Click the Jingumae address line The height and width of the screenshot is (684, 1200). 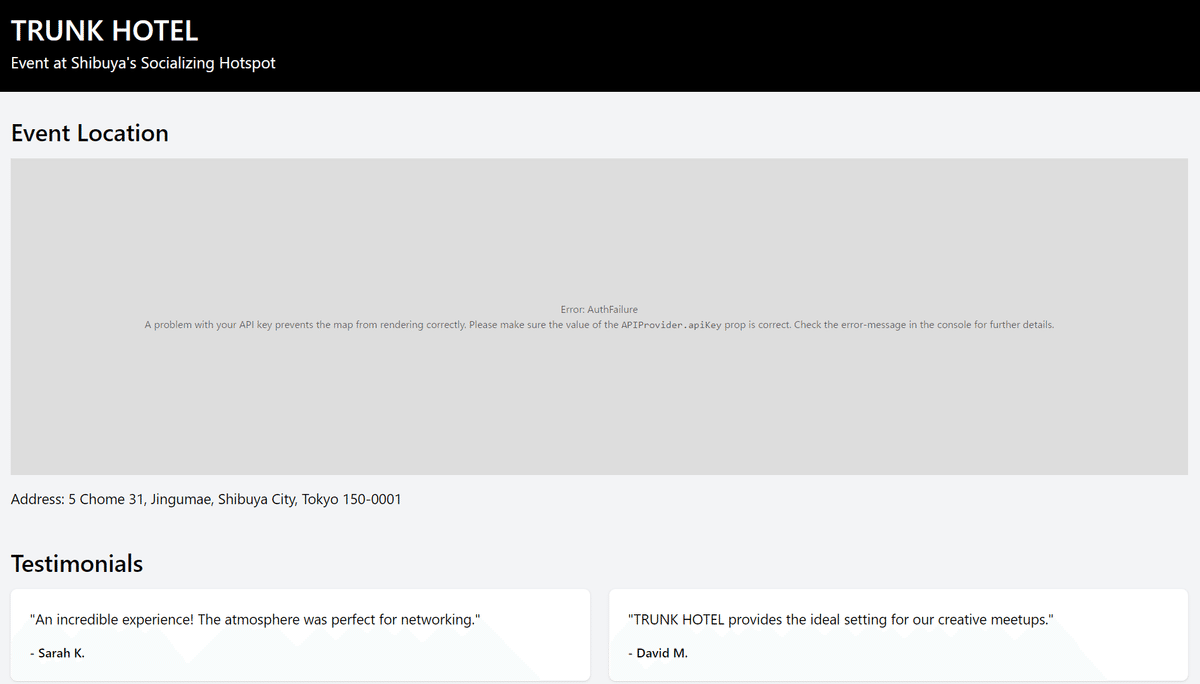[x=206, y=499]
